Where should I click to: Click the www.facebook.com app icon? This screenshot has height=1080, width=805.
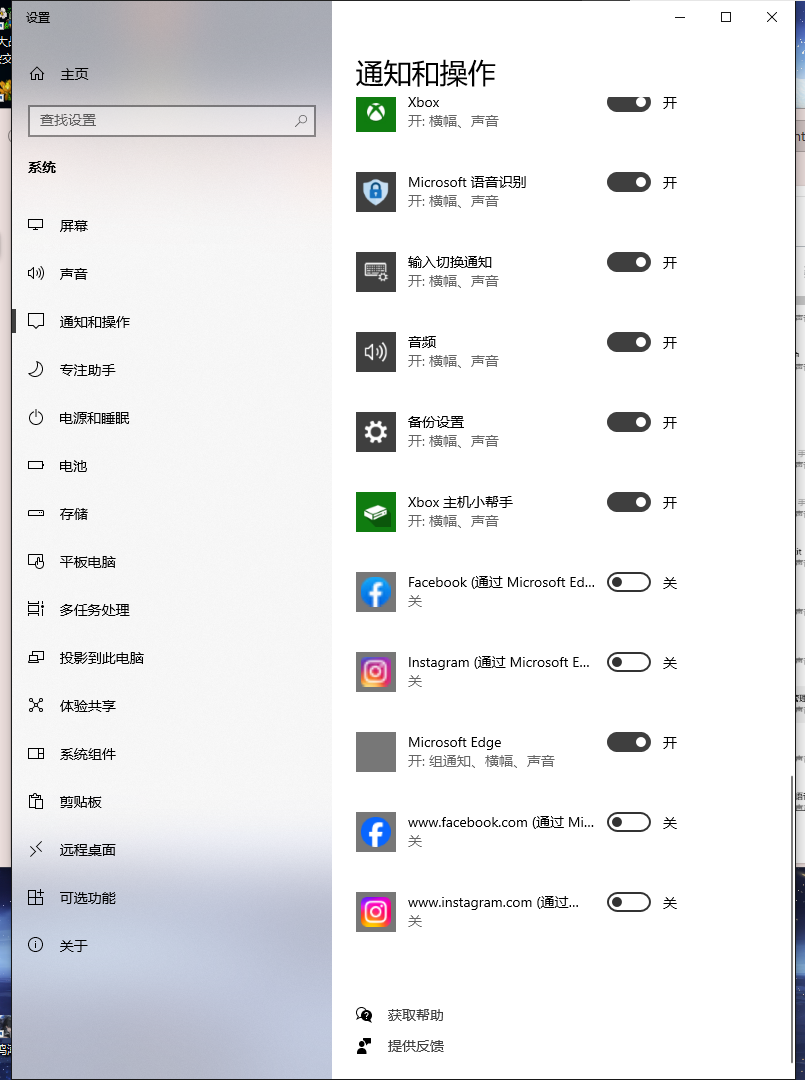(x=376, y=831)
